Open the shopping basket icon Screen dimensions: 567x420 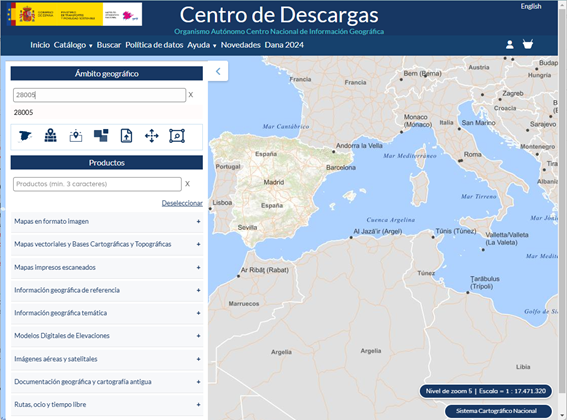[x=528, y=44]
